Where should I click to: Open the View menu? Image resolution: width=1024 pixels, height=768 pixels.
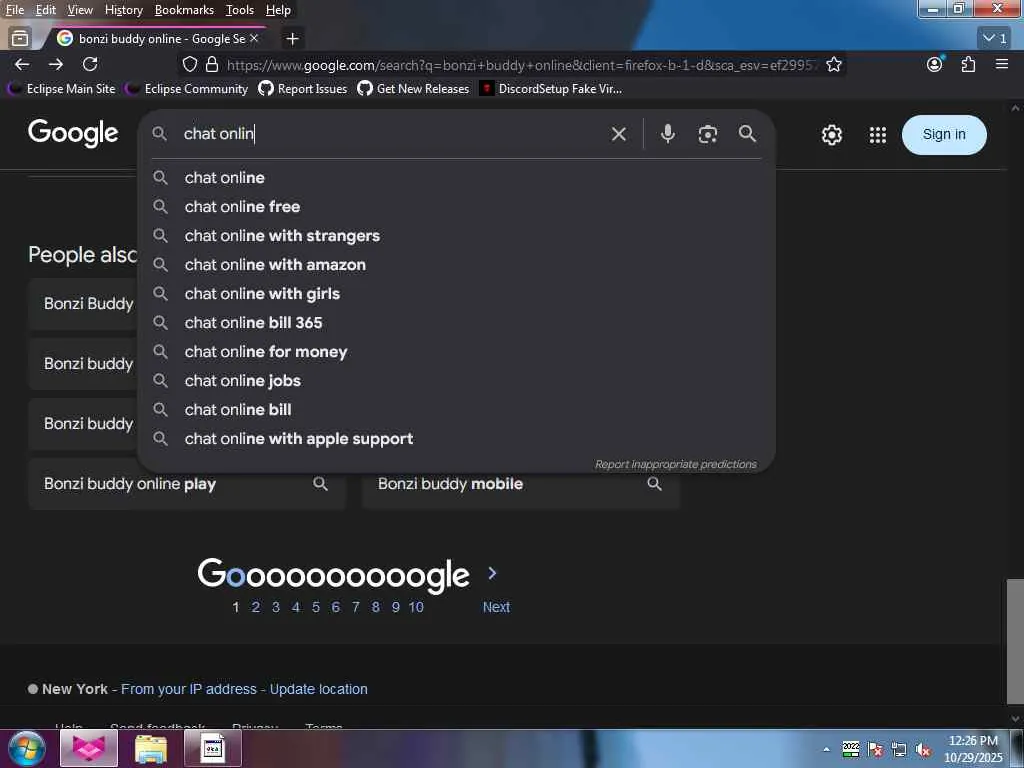[x=80, y=10]
